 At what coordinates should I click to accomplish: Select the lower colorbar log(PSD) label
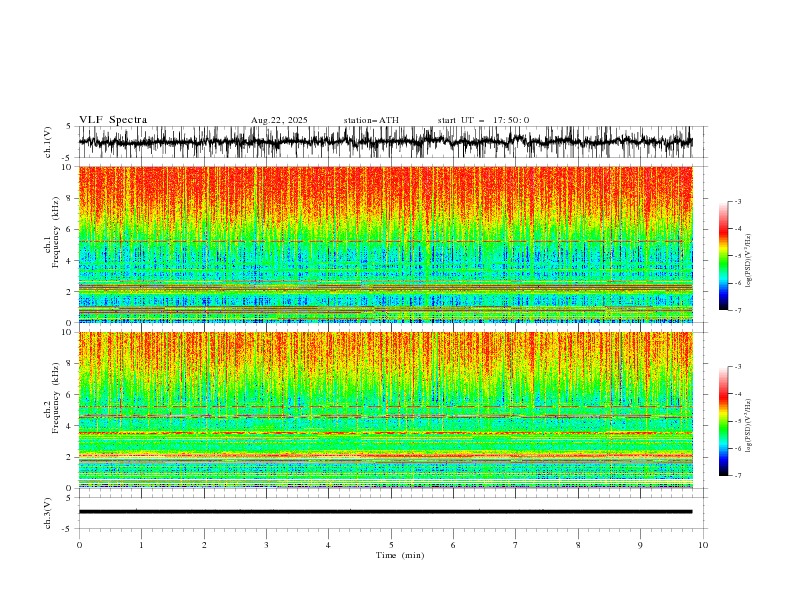coord(748,424)
